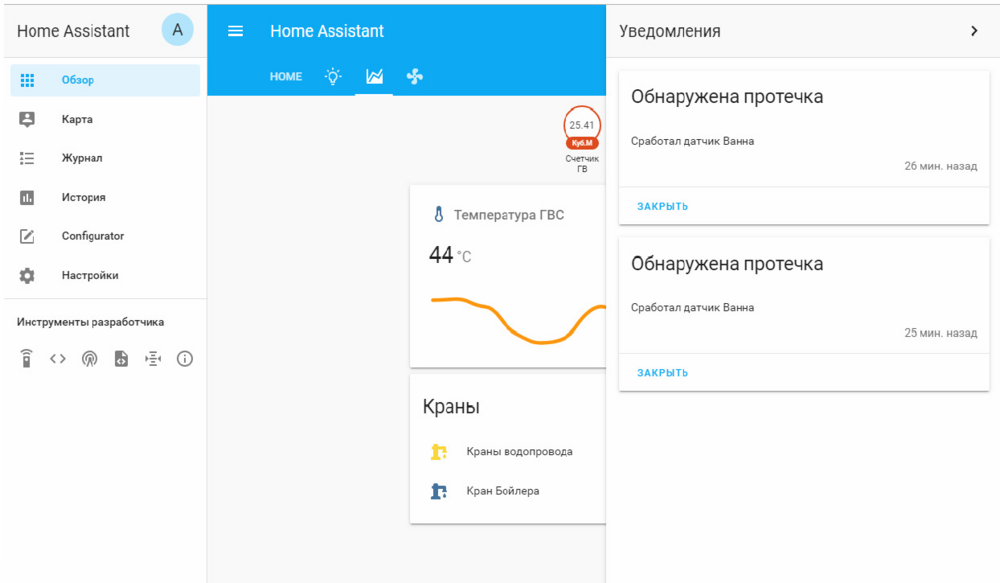Switch to the HOME tab

click(x=286, y=77)
